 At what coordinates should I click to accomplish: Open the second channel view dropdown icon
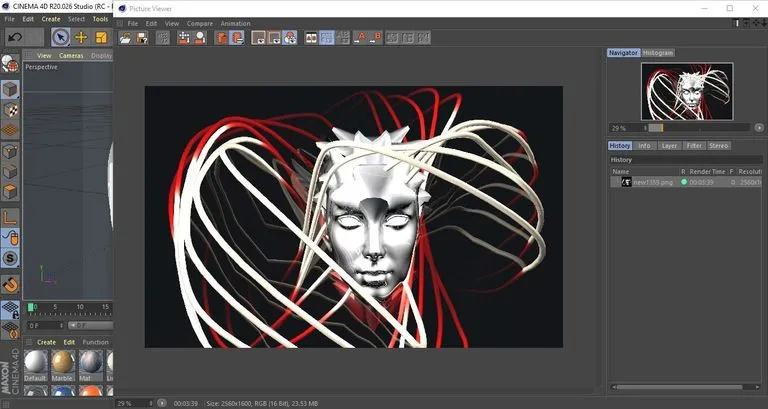point(274,38)
